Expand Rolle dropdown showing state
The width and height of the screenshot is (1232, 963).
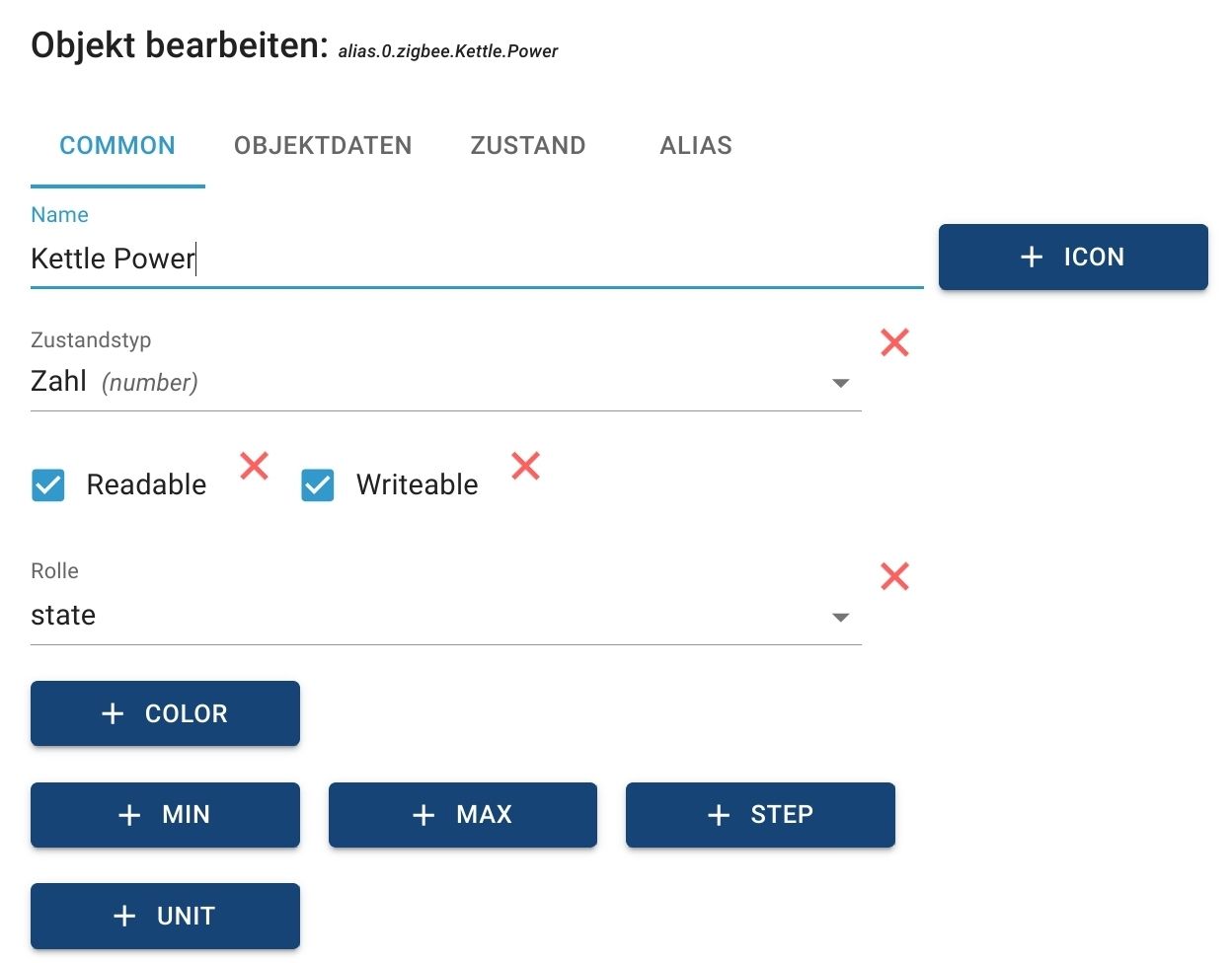[x=434, y=616]
